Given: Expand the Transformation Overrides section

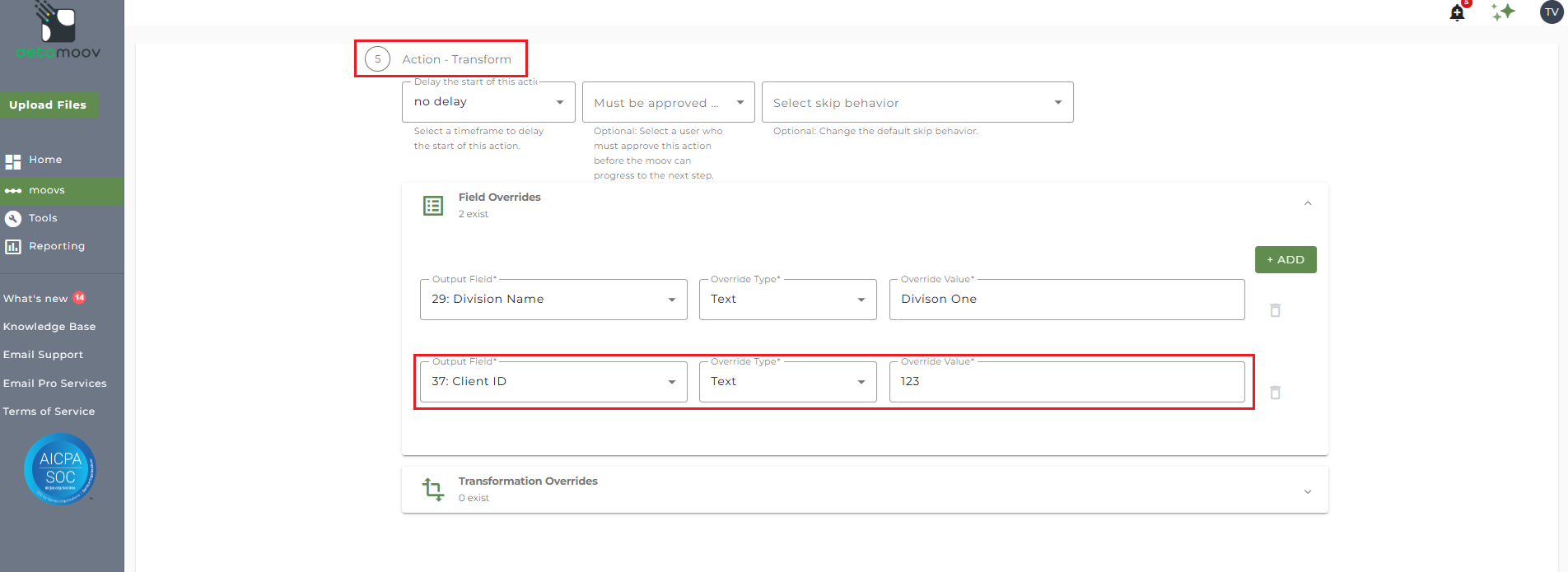Looking at the screenshot, I should [x=1308, y=491].
